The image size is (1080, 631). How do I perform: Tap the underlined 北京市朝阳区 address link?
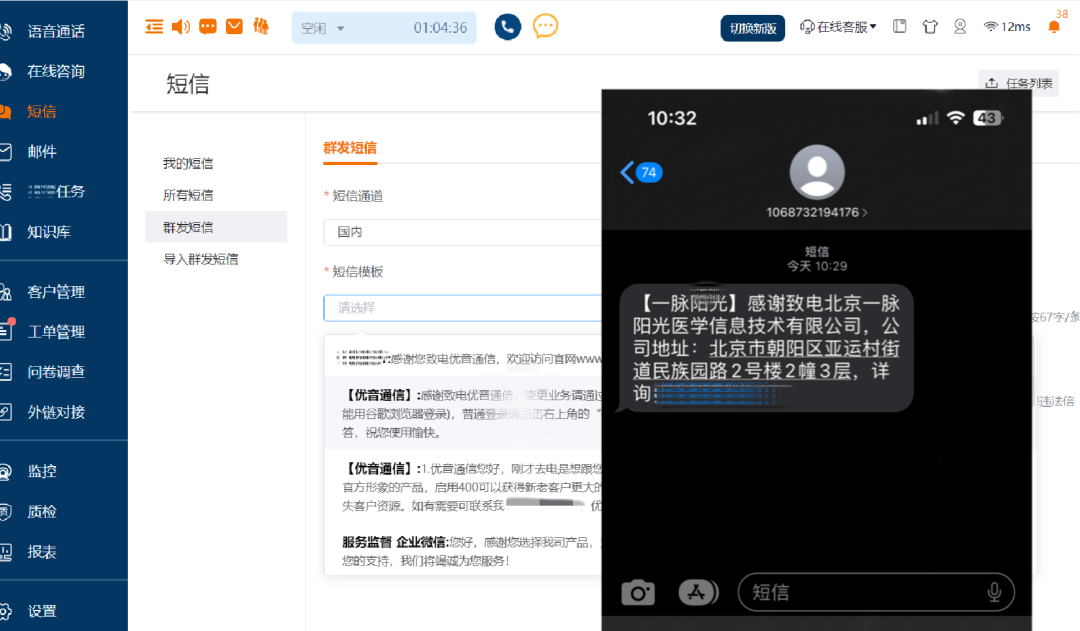coord(766,360)
